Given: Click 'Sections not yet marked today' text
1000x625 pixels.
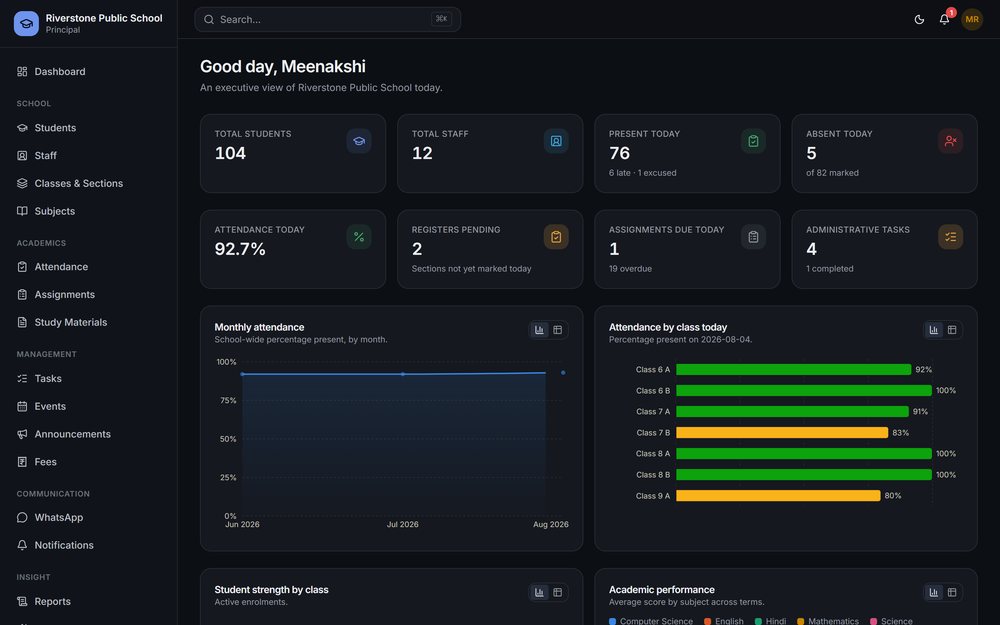Looking at the screenshot, I should pos(471,268).
